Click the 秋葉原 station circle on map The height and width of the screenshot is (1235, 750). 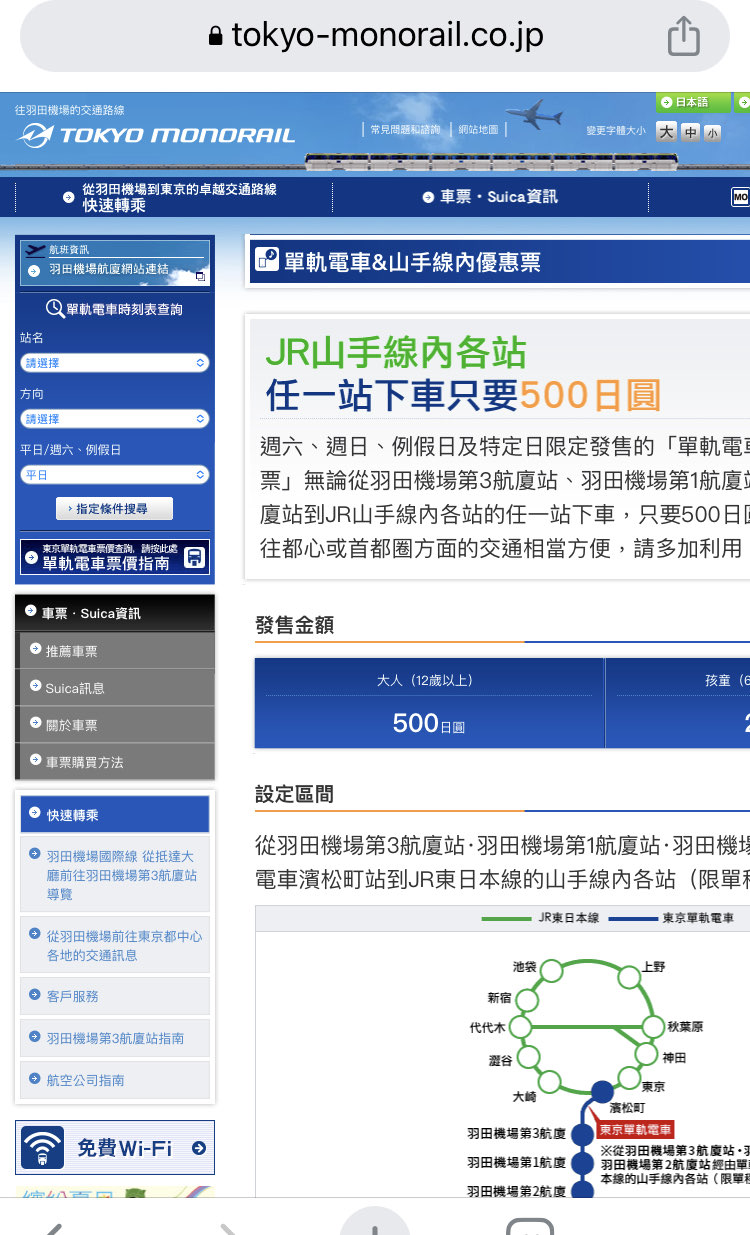[653, 1027]
